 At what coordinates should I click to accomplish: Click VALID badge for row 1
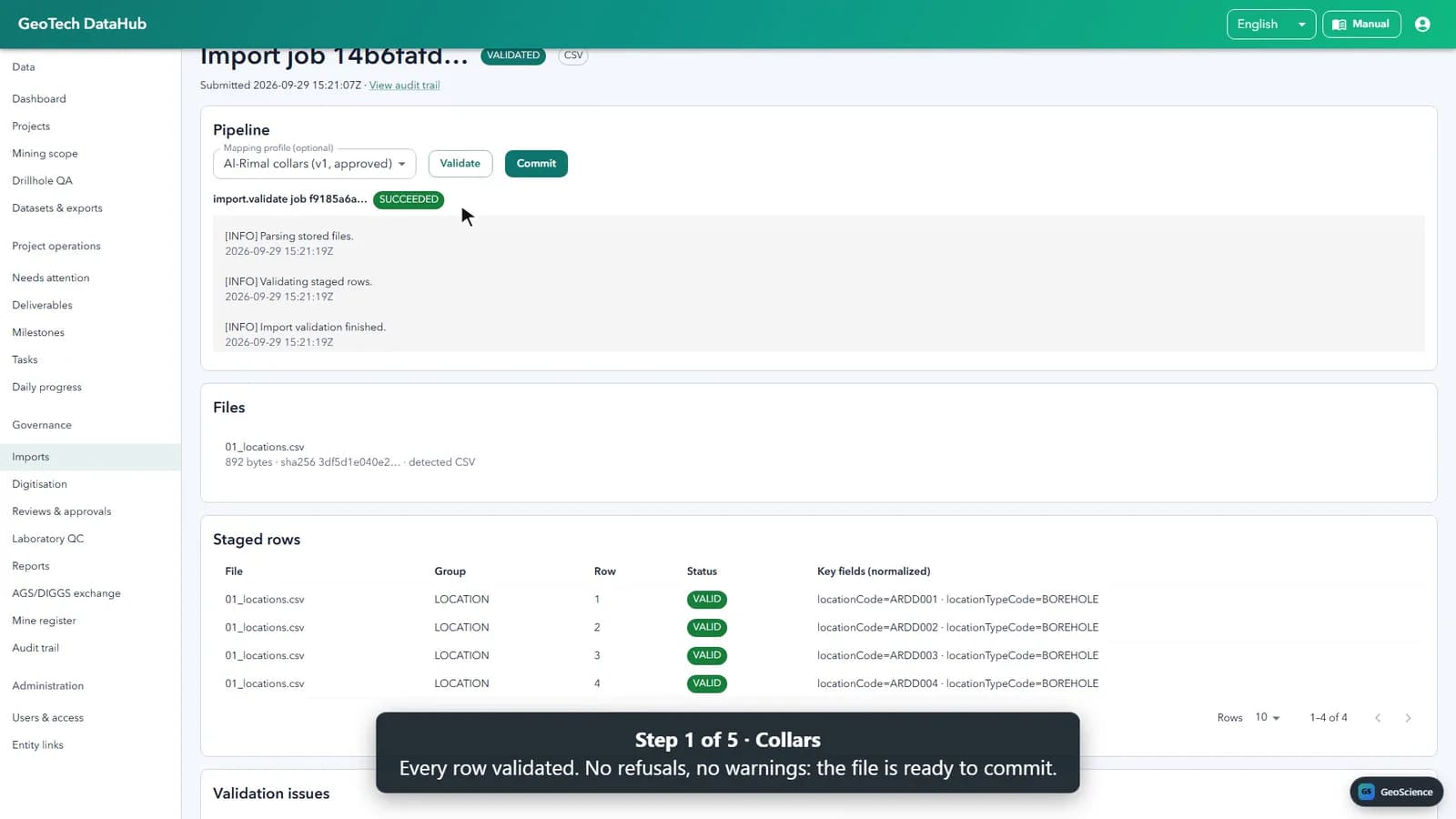pyautogui.click(x=706, y=600)
